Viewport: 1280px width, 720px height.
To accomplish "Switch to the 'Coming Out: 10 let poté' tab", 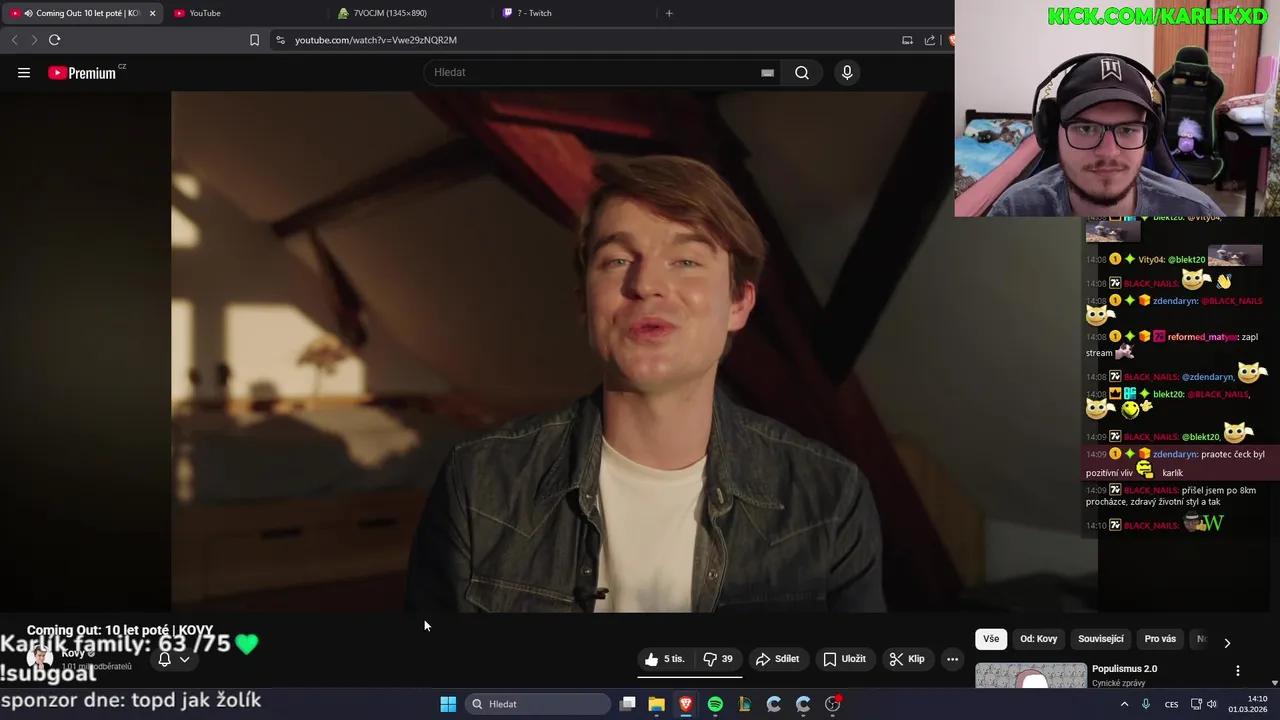I will pyautogui.click(x=80, y=13).
